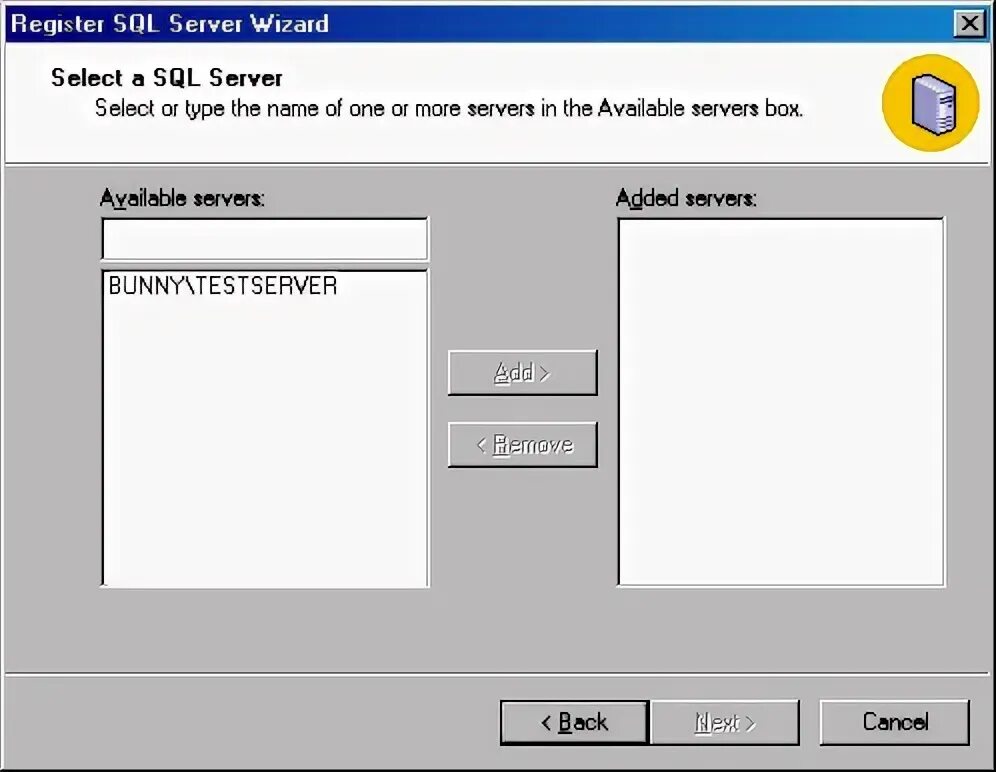This screenshot has height=772, width=996.
Task: Select BUNNY\TESTSERVER in the available servers list
Action: [222, 286]
